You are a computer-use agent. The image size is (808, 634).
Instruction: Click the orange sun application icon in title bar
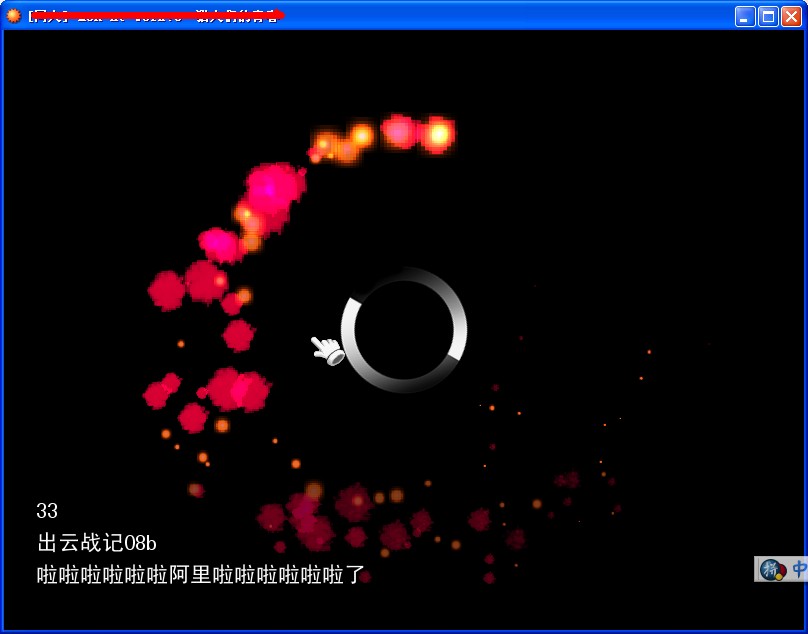[13, 15]
